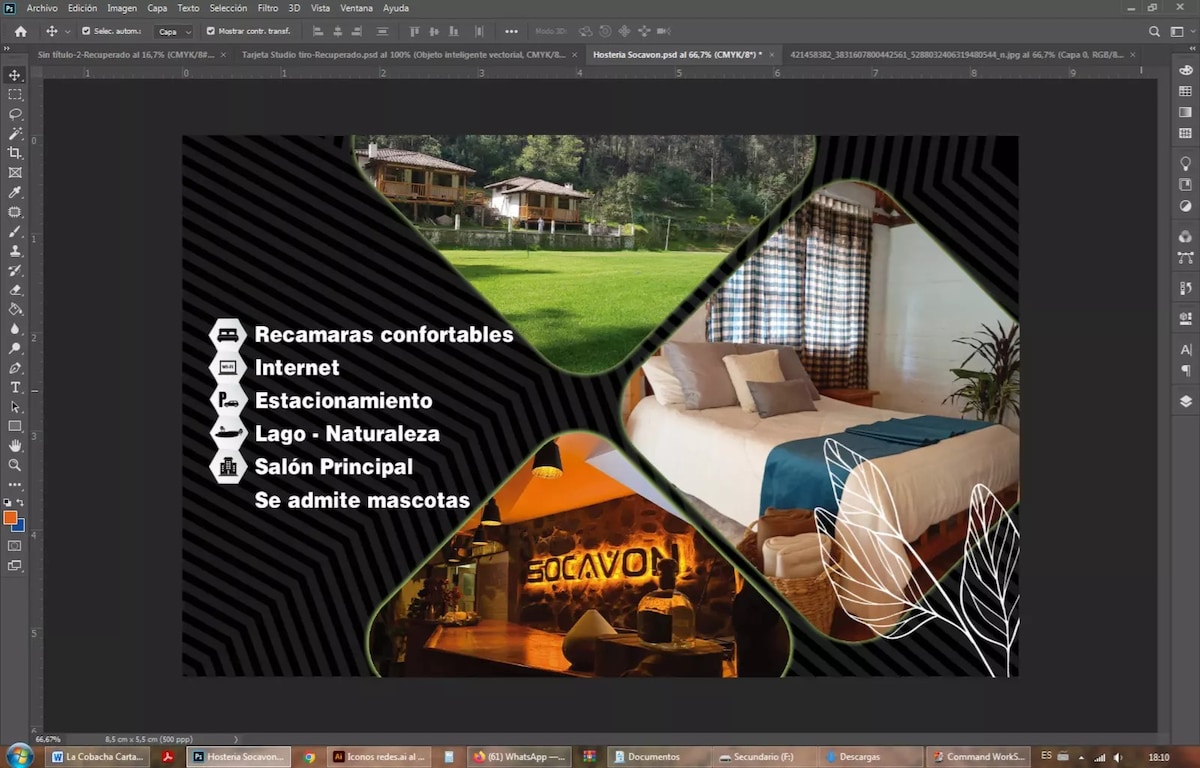Open the three-dots align options menu
Screen dimensions: 1200x768
(x=511, y=31)
